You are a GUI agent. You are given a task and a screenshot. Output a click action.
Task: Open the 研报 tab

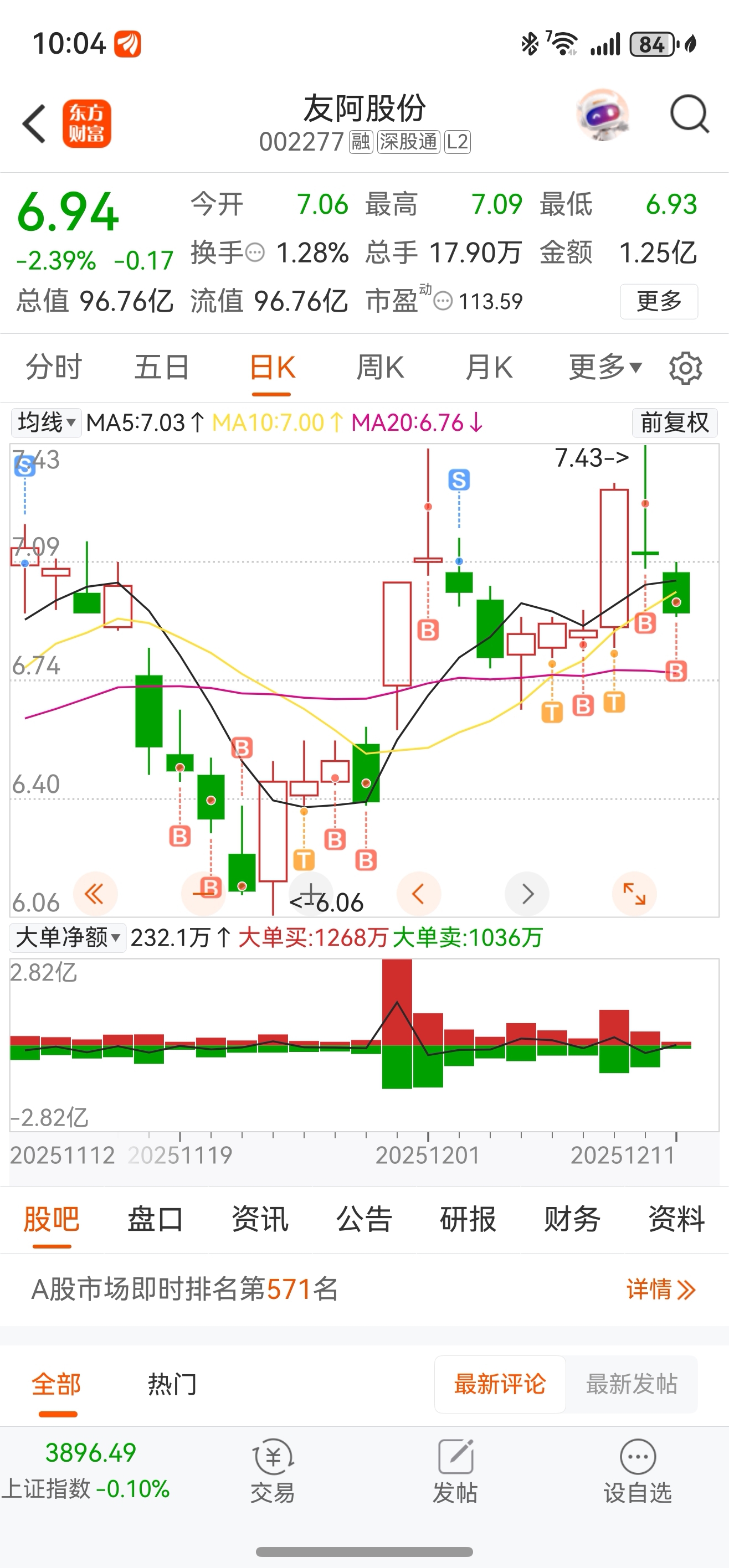click(x=468, y=1219)
